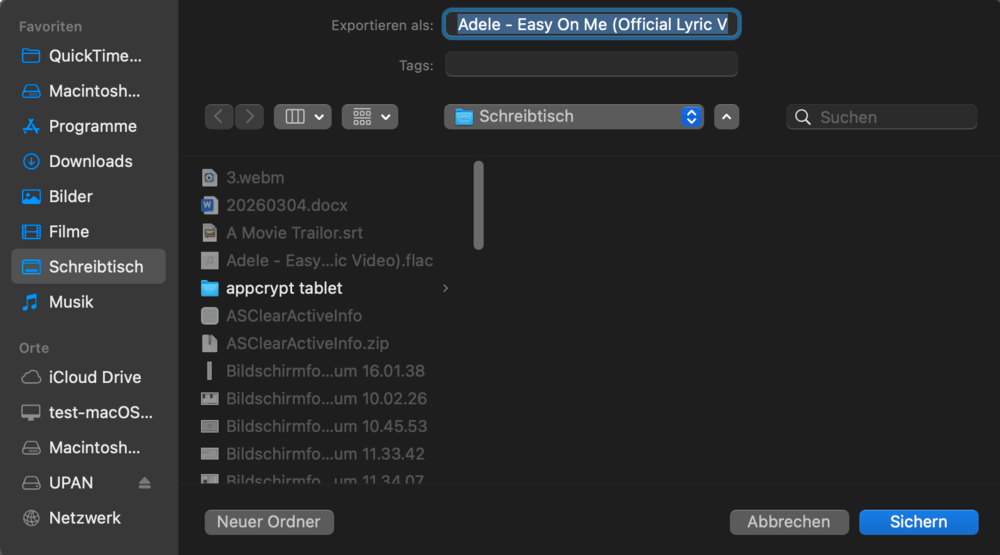
Task: Click the Sichern button
Action: [918, 522]
